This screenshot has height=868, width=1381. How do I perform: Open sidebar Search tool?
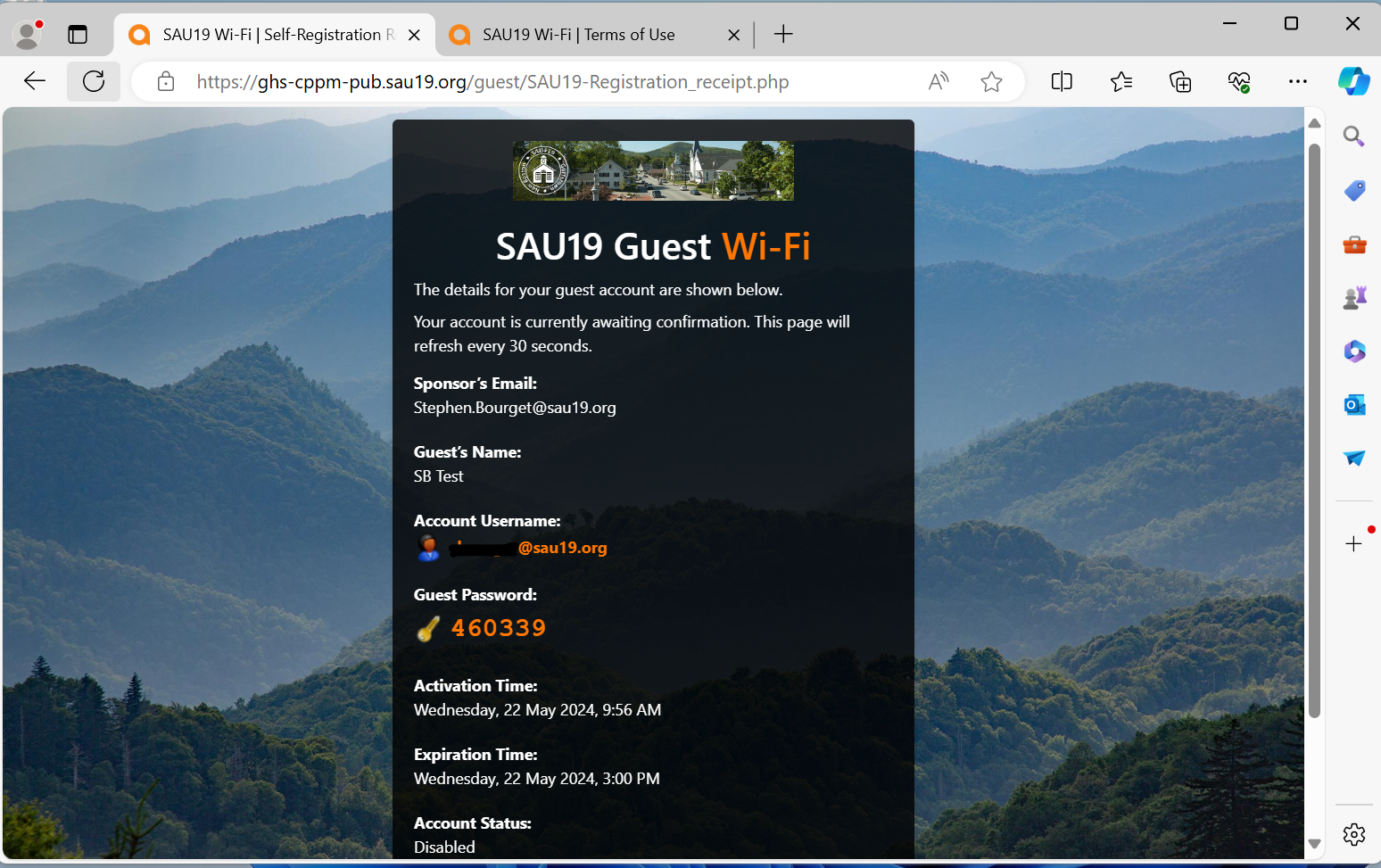click(1354, 136)
